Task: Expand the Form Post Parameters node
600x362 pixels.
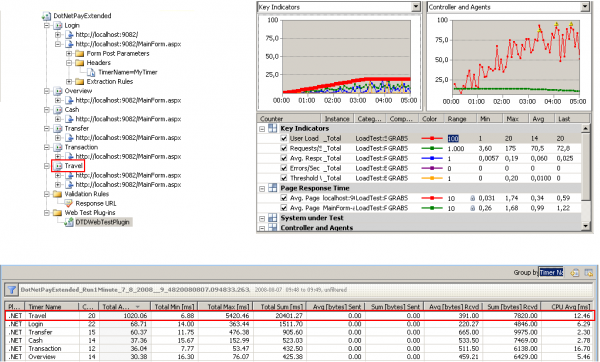Action: [69, 54]
